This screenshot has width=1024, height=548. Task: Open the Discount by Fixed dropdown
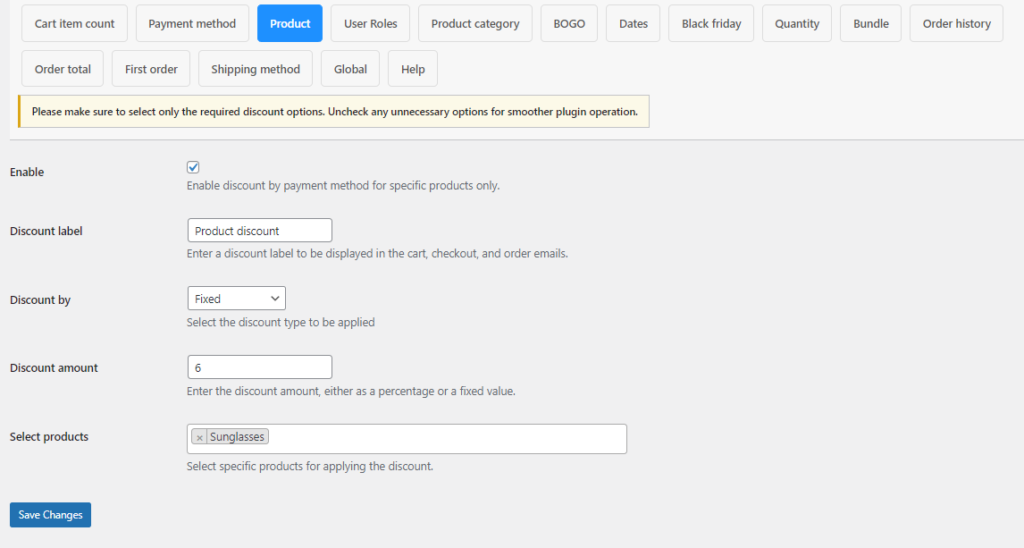[236, 298]
